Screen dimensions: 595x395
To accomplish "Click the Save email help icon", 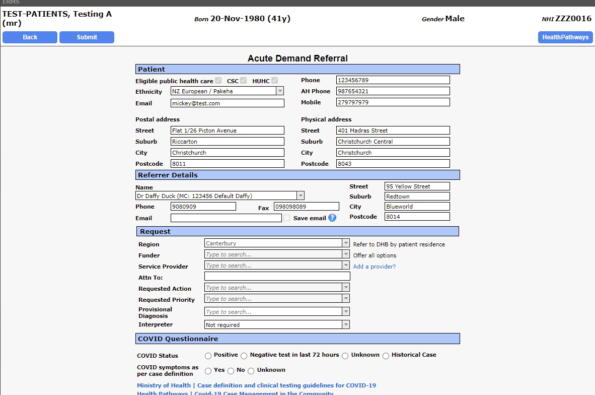I will pyautogui.click(x=332, y=218).
